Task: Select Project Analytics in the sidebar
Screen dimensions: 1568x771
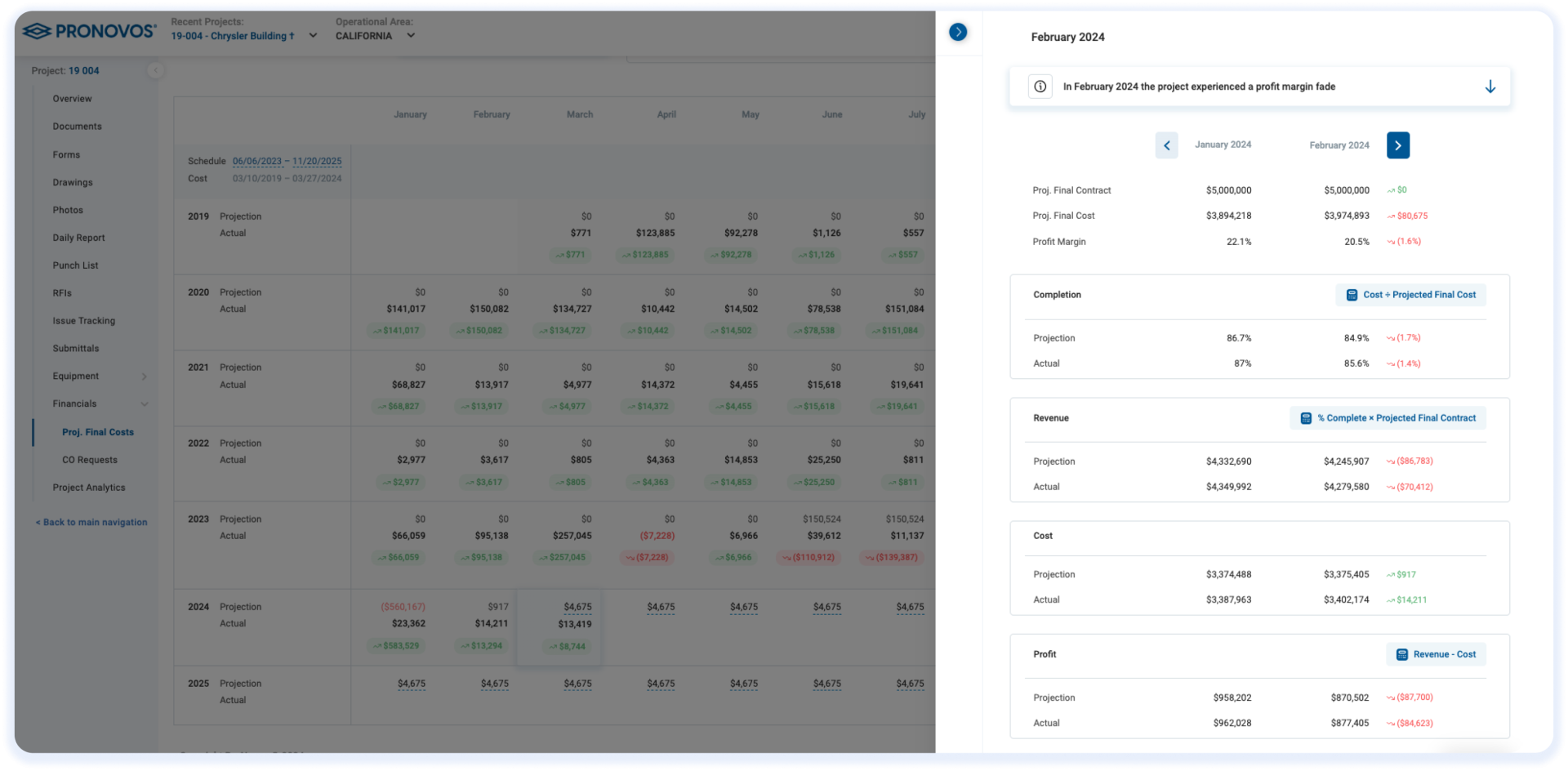Action: click(x=89, y=488)
